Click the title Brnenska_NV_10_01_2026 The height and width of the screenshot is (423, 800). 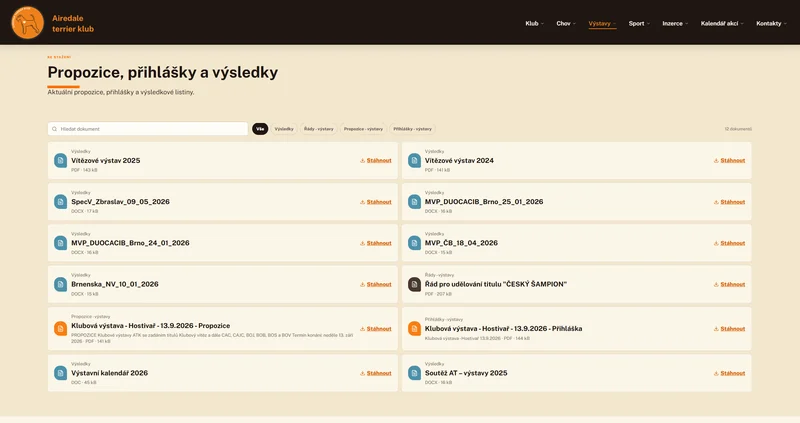point(115,284)
